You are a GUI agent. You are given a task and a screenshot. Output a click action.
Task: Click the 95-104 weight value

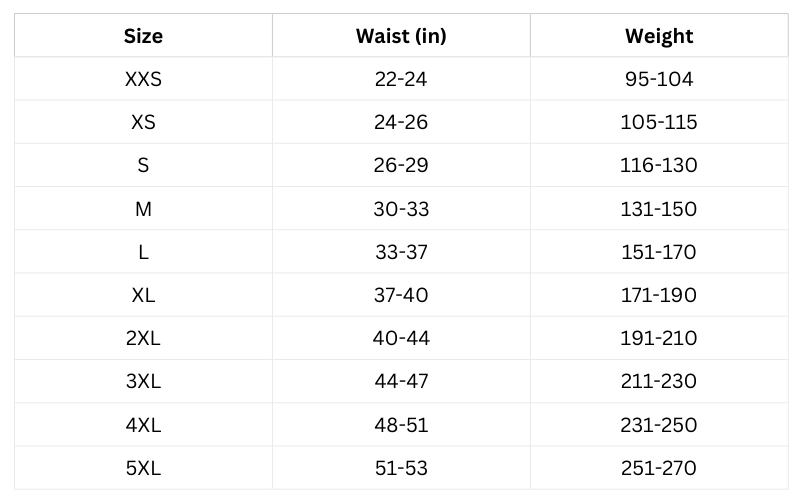click(x=659, y=79)
